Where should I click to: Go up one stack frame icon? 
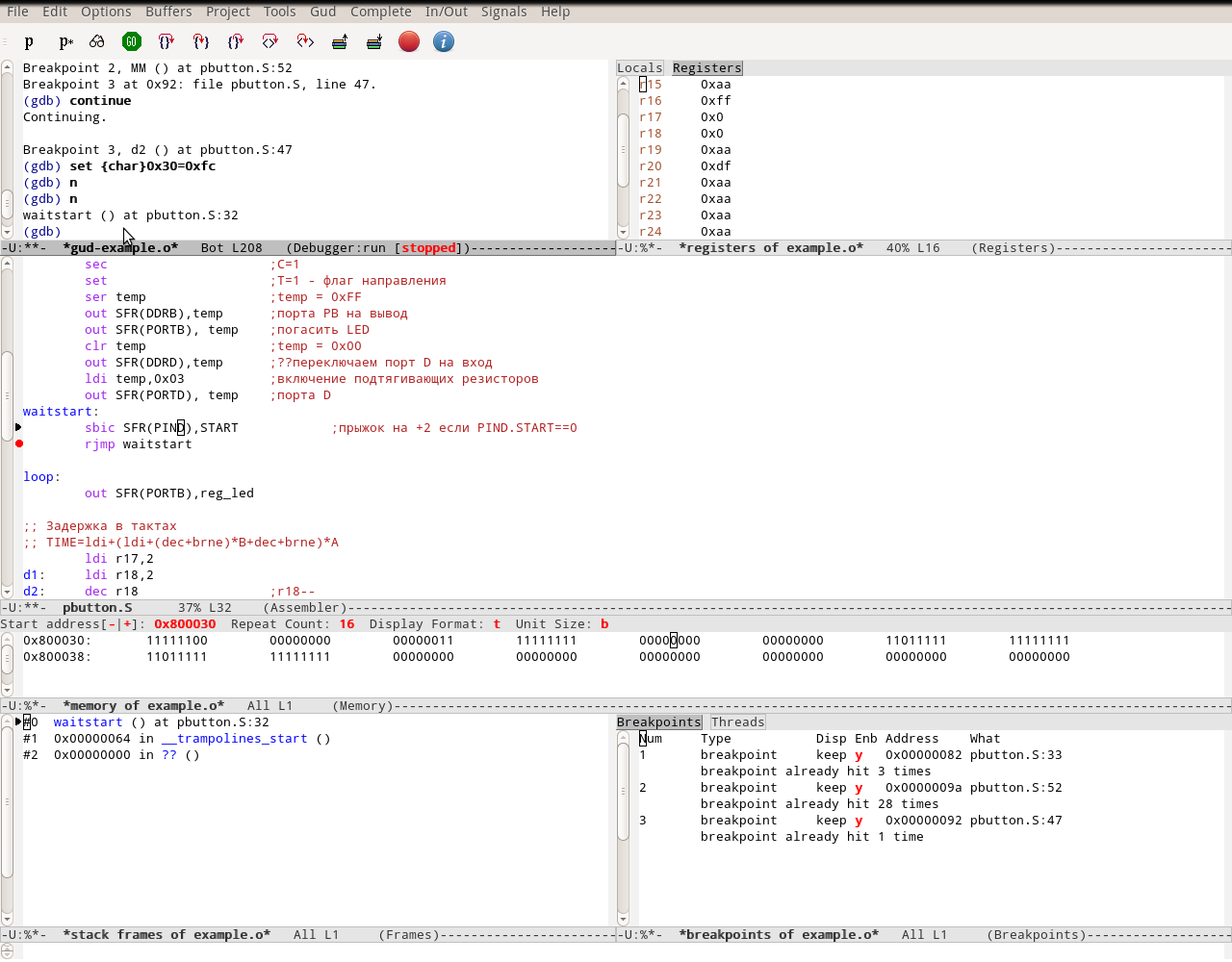point(339,41)
